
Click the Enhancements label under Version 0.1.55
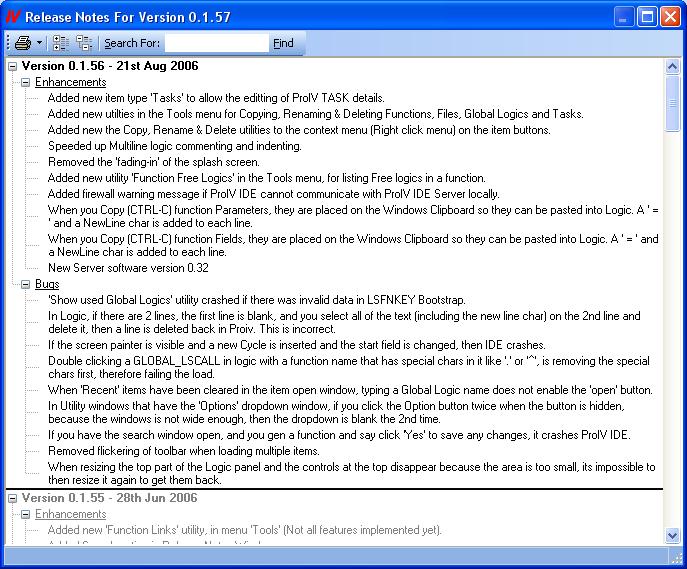[71, 514]
